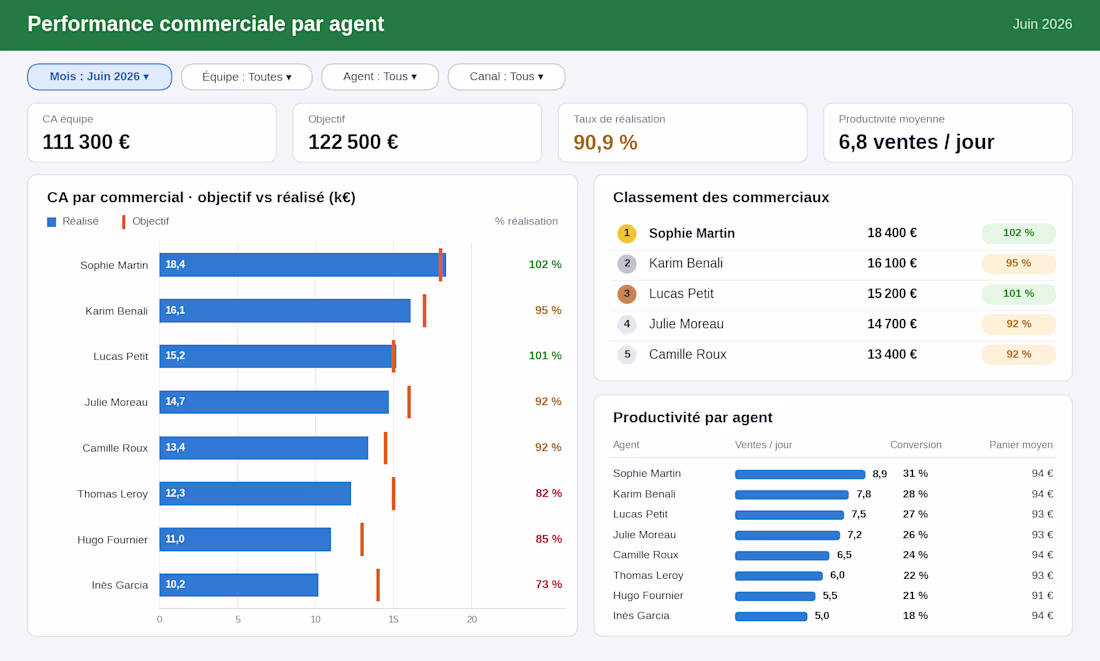
Task: Click Hugo Fournier's 21 % conversion value
Action: pyautogui.click(x=915, y=596)
